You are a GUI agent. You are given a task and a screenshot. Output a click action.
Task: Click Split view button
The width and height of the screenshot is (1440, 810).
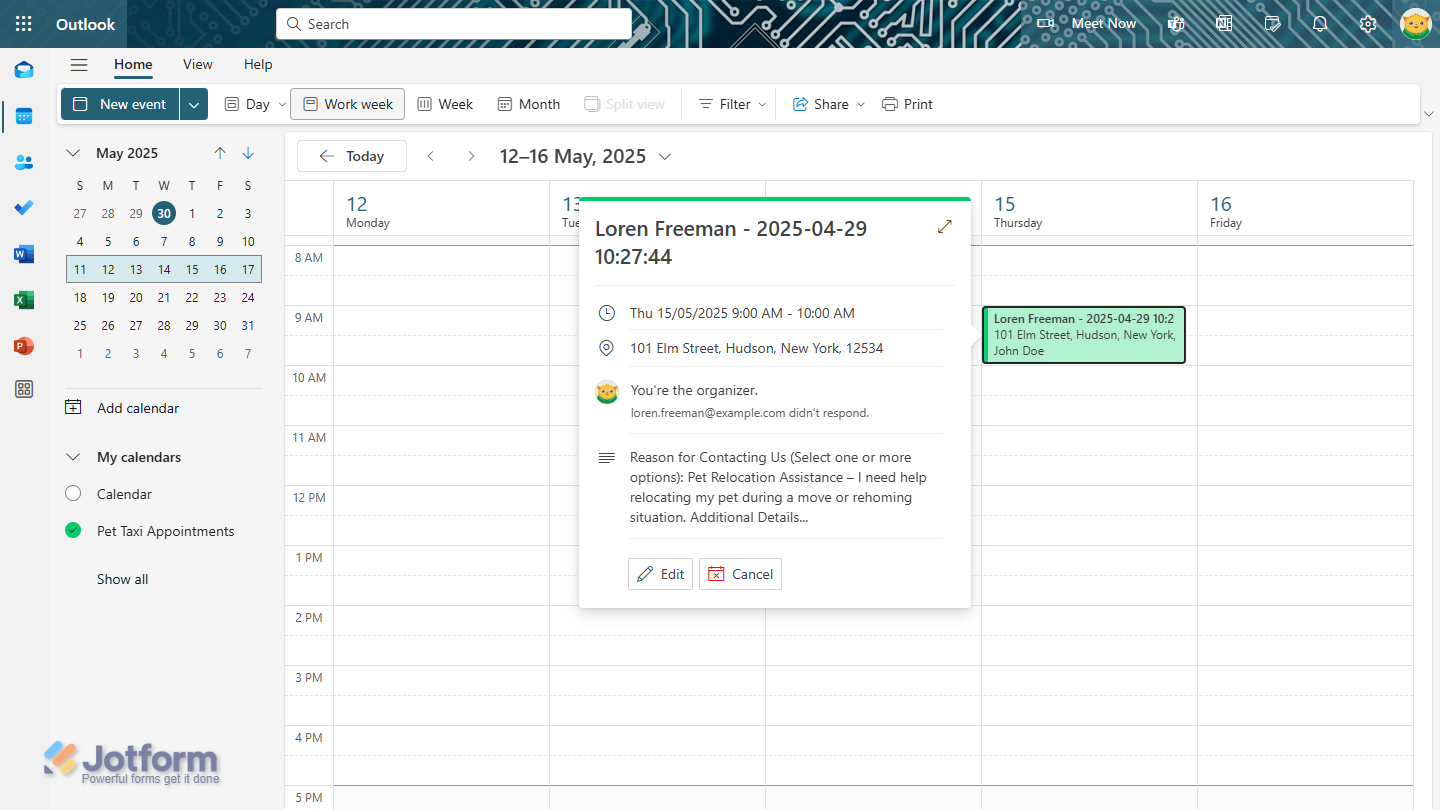click(624, 104)
